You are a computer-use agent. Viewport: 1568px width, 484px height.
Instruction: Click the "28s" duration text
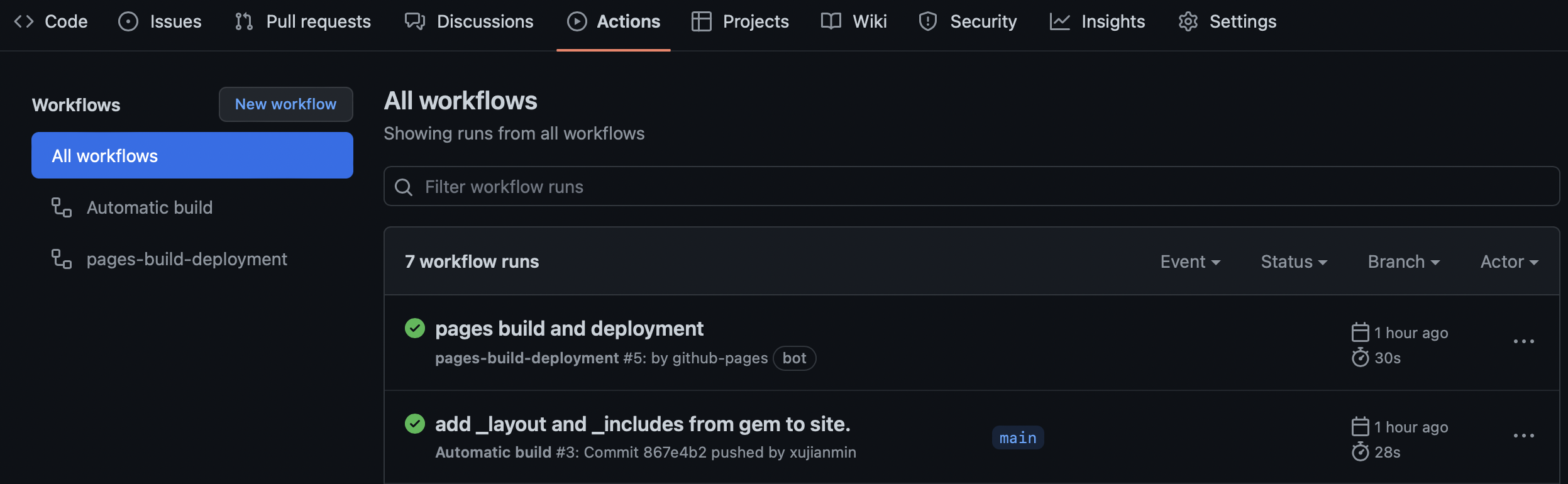(1388, 452)
